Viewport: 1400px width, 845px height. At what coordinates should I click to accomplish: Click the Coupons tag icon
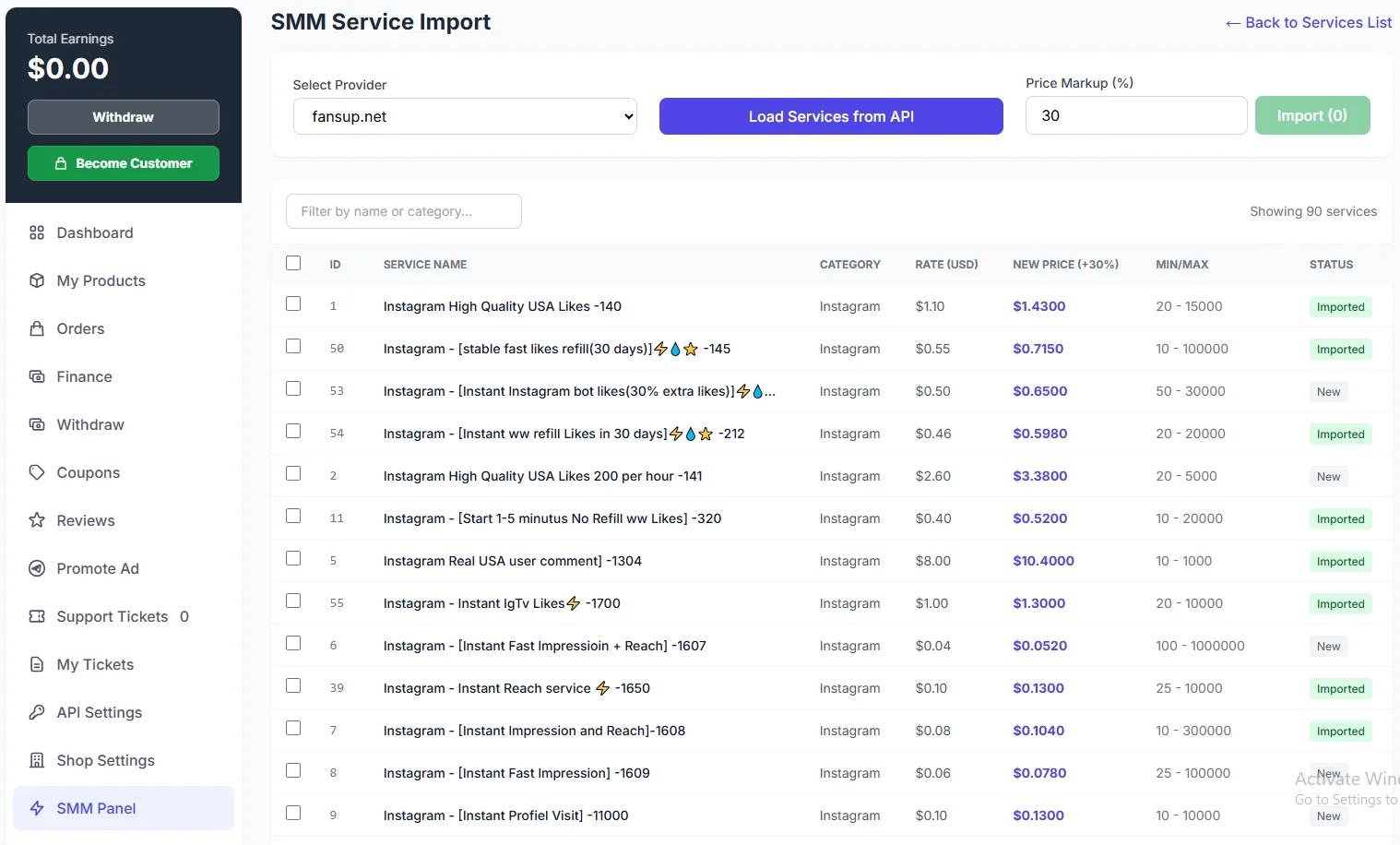point(37,472)
